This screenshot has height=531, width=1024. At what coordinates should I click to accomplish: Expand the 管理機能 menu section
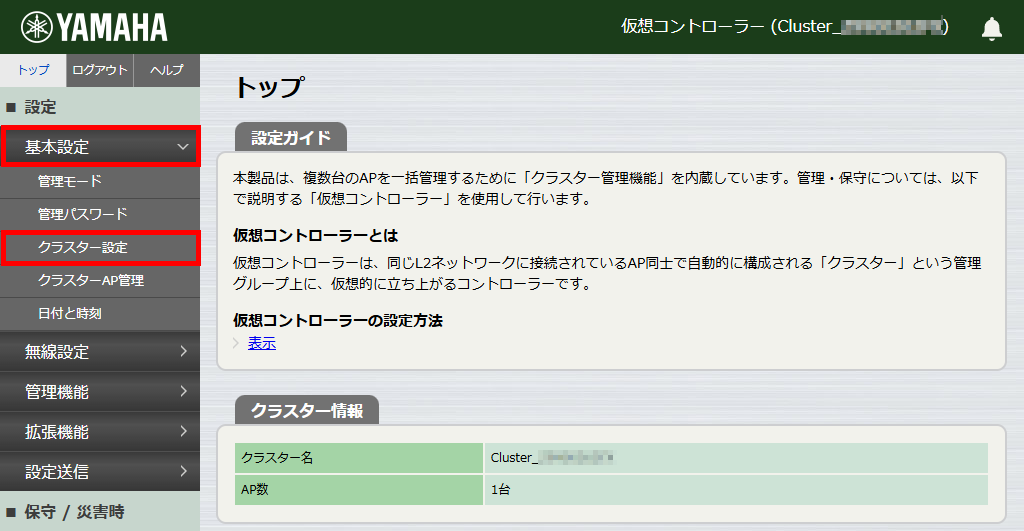[x=100, y=391]
